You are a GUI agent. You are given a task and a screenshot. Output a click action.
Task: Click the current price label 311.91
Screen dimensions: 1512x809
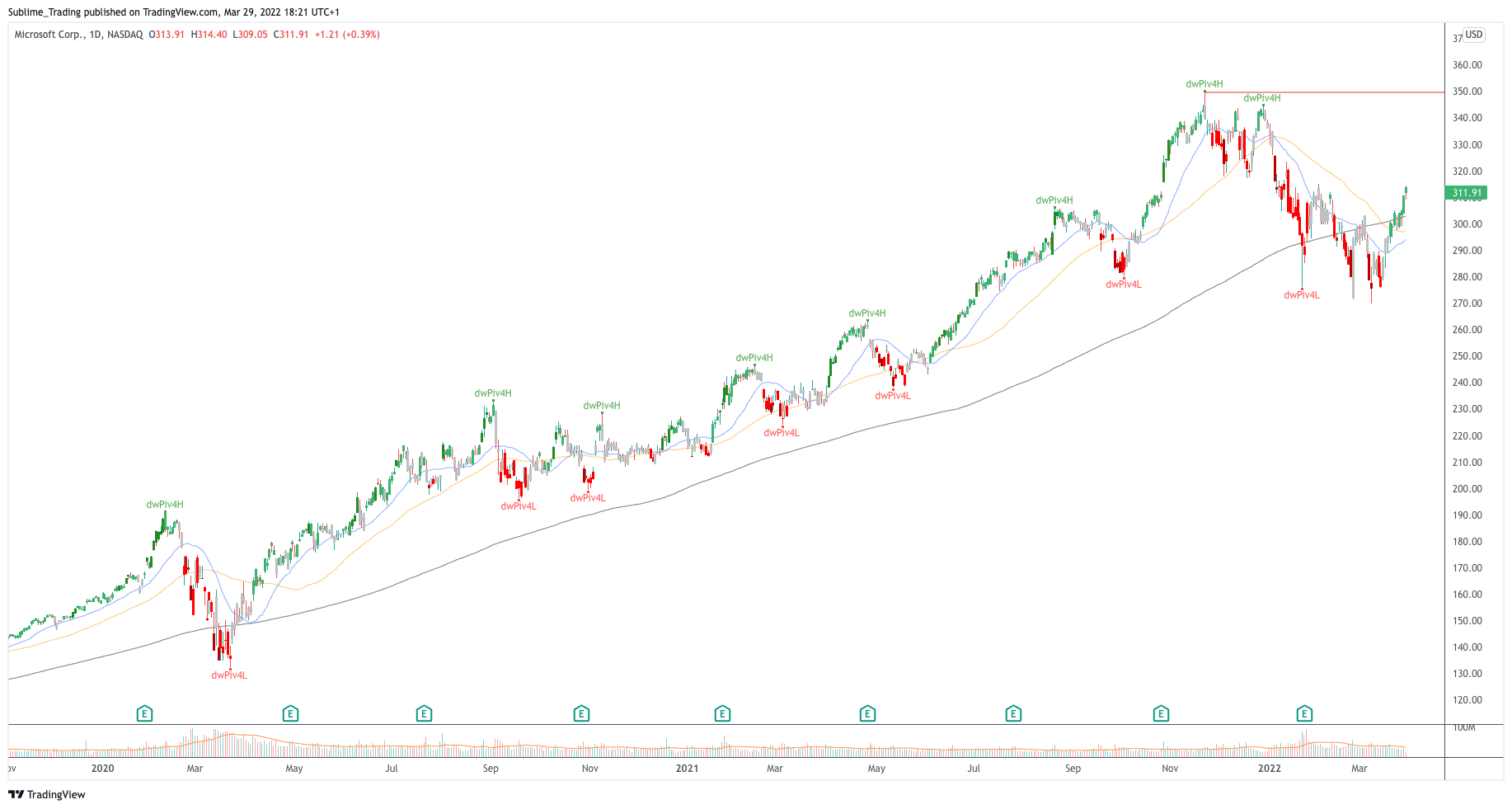(1466, 193)
